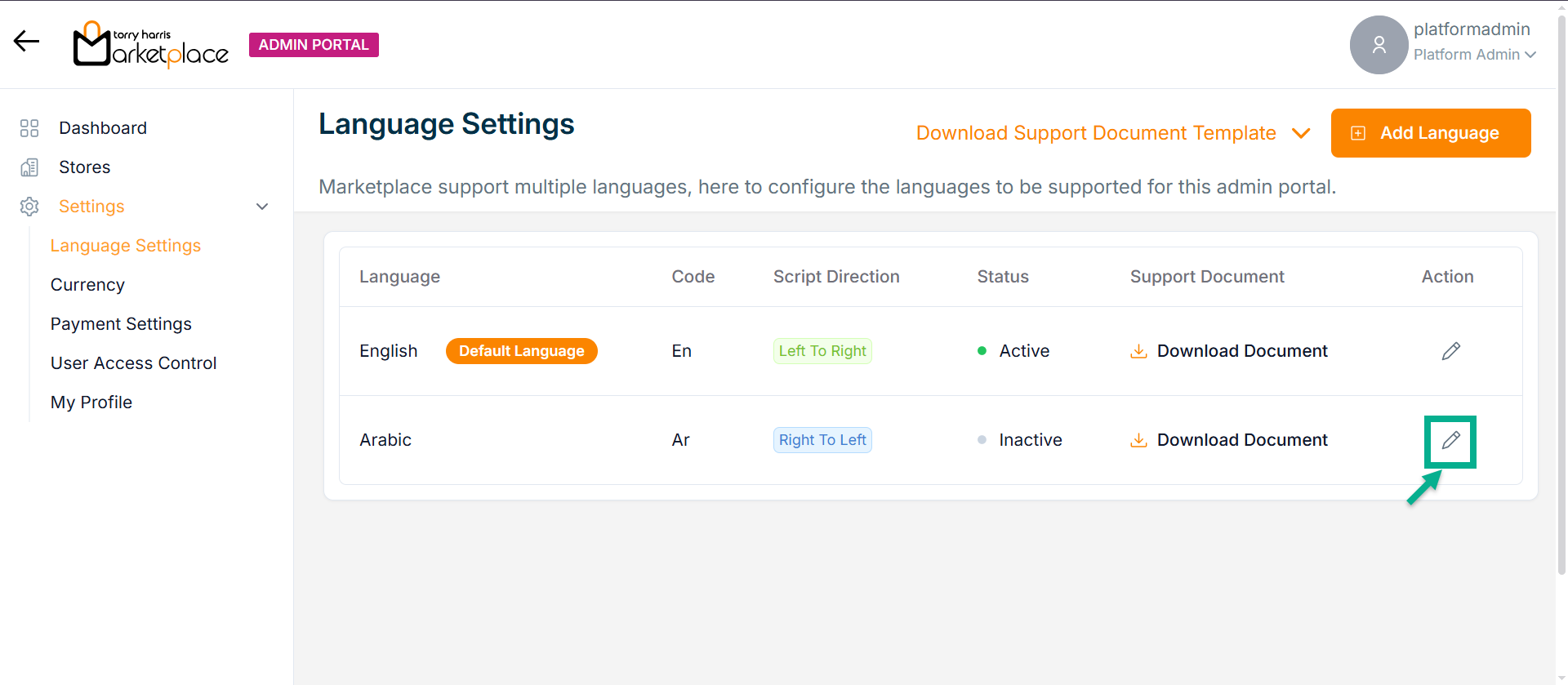
Task: Collapse the Settings sidebar menu
Action: pos(262,207)
